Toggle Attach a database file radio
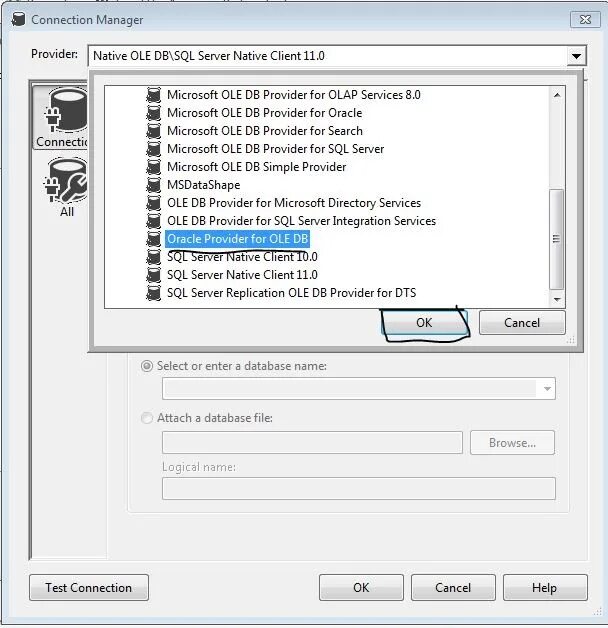This screenshot has width=608, height=628. pyautogui.click(x=147, y=418)
